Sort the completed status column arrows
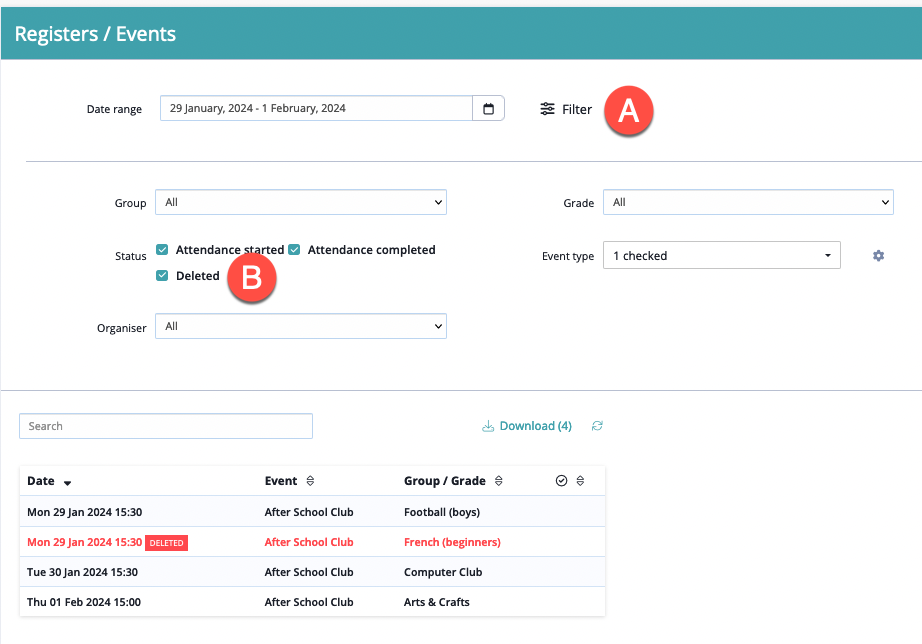Image resolution: width=922 pixels, height=644 pixels. [x=580, y=481]
